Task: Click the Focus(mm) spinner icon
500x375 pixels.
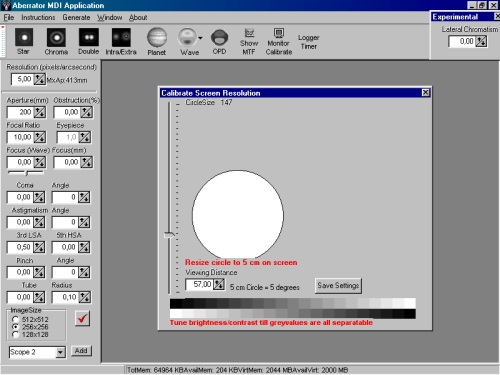Action: 87,162
